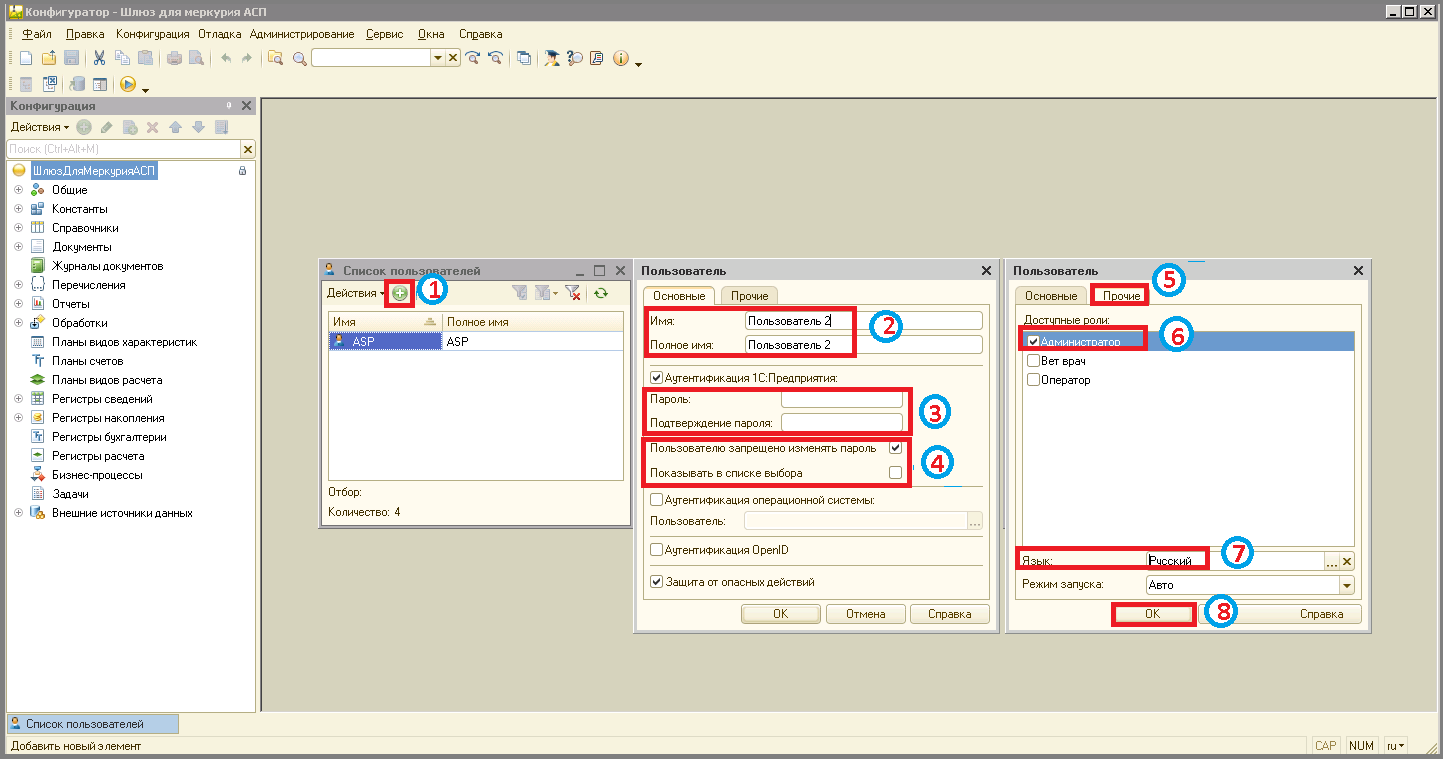The width and height of the screenshot is (1443, 759).
Task: Select Планы счетов in the configuration tree
Action: coord(87,361)
